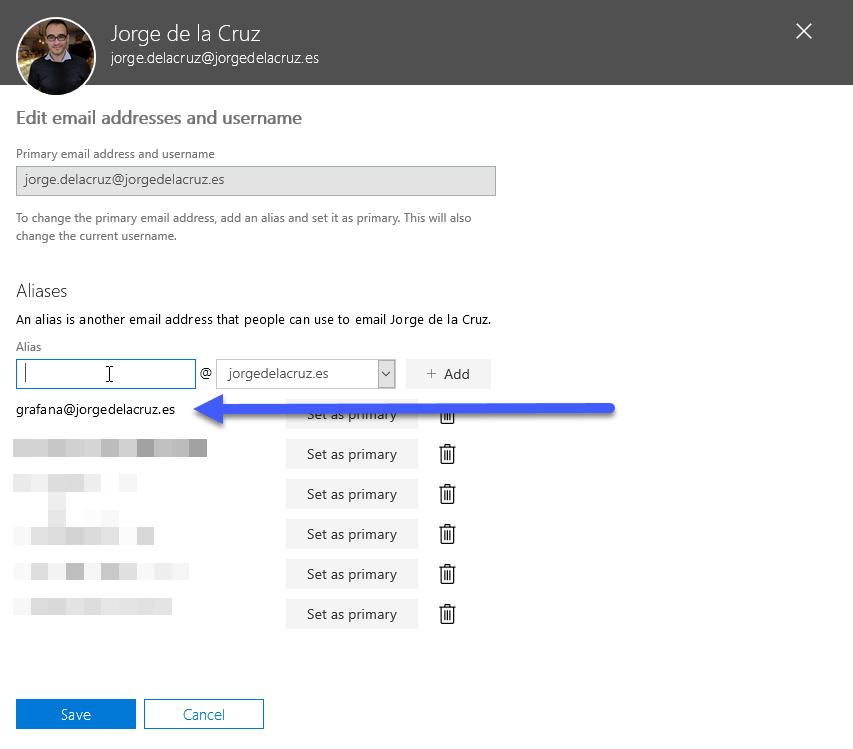Click the domain dropdown chevron arrow

coord(386,374)
